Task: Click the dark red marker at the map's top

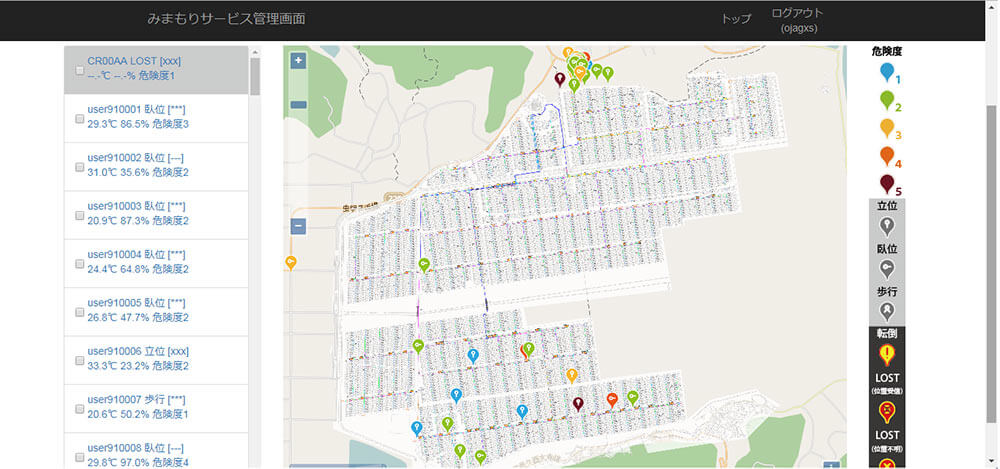Action: (559, 79)
